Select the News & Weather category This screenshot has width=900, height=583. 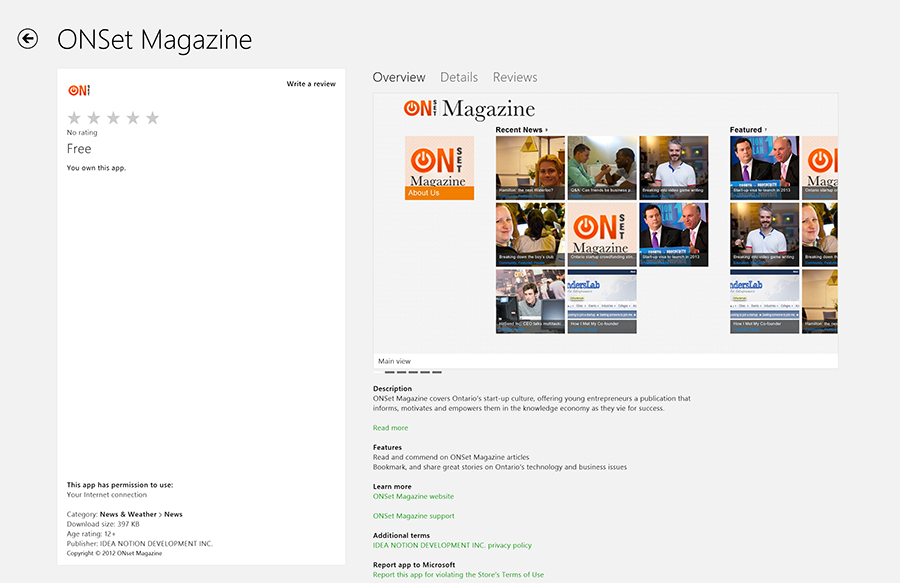click(128, 514)
